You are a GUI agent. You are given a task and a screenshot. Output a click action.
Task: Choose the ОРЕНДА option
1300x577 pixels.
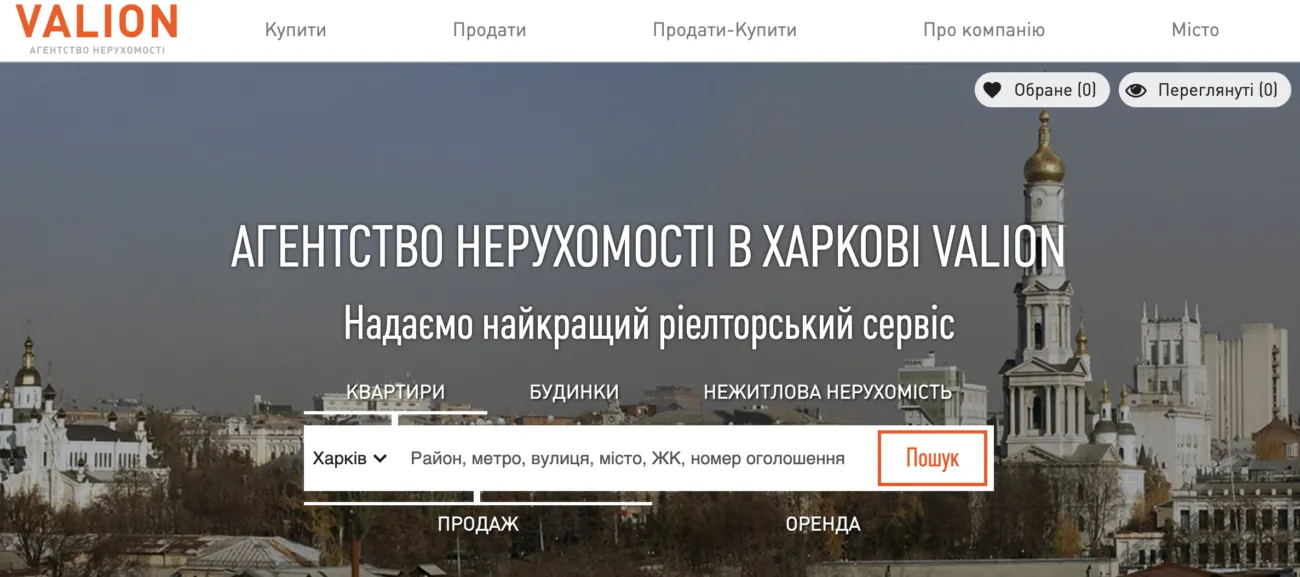point(823,524)
